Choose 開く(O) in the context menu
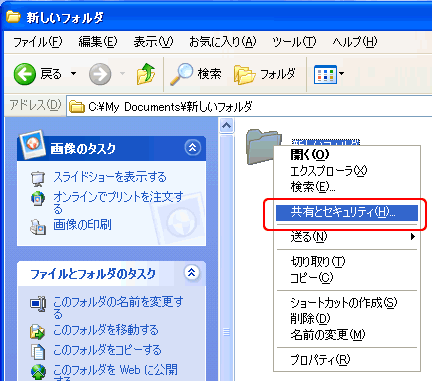This screenshot has width=432, height=381. click(x=347, y=154)
